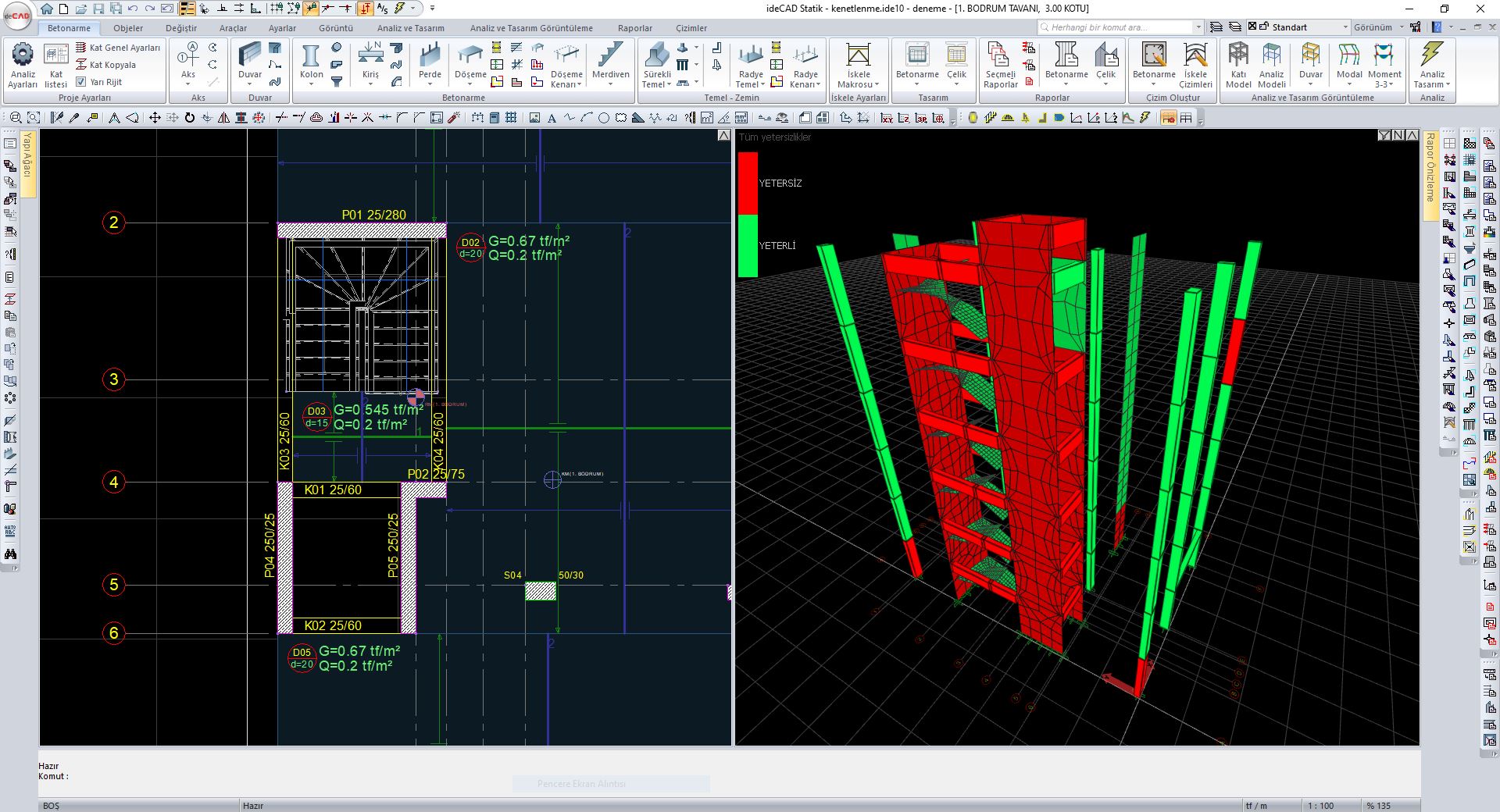Select the Perde shear wall tool

tap(430, 62)
